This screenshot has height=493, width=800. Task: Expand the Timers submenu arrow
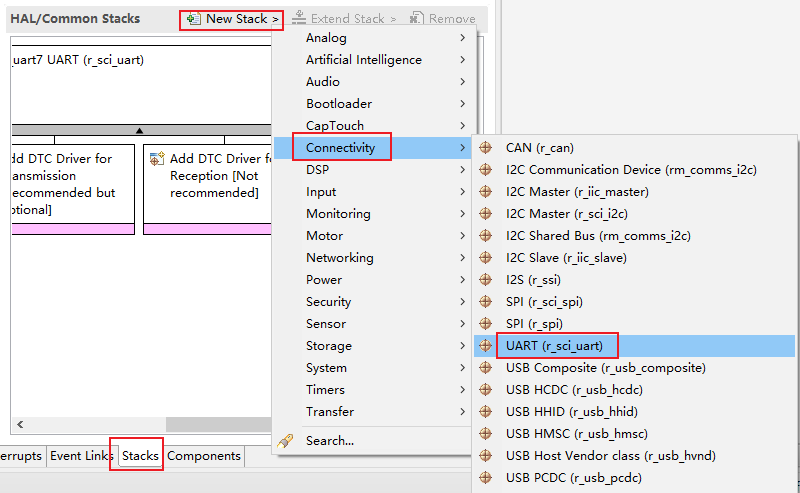click(462, 390)
